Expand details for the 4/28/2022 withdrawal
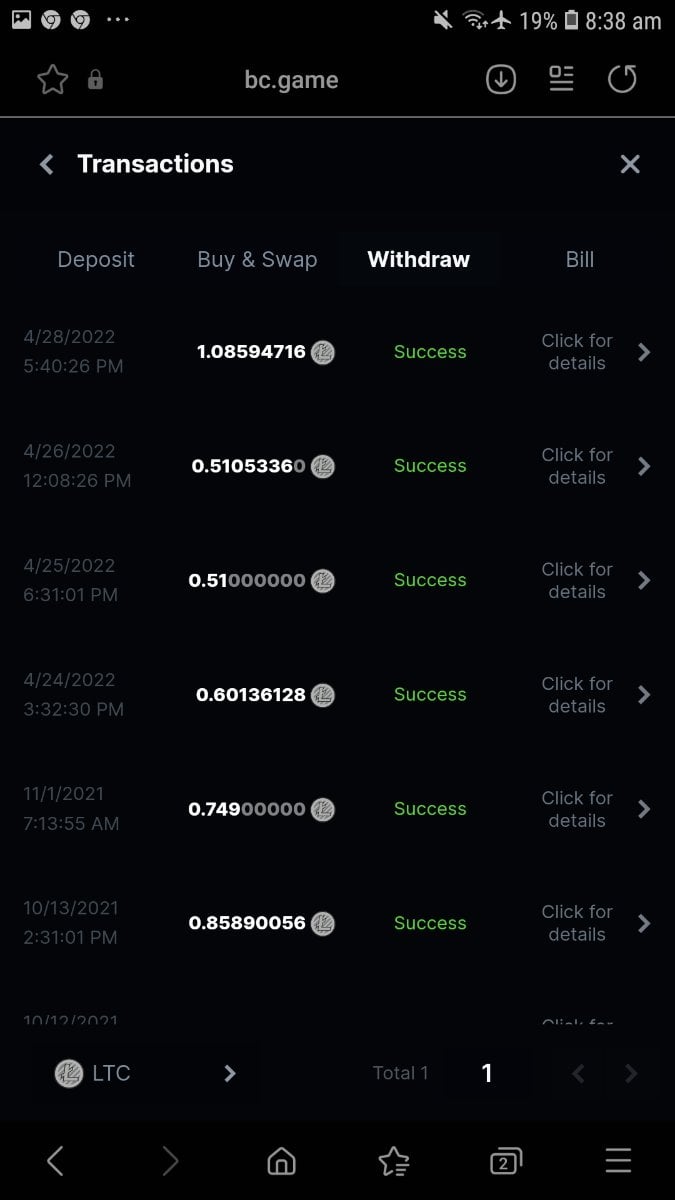Viewport: 675px width, 1200px height. coord(592,352)
